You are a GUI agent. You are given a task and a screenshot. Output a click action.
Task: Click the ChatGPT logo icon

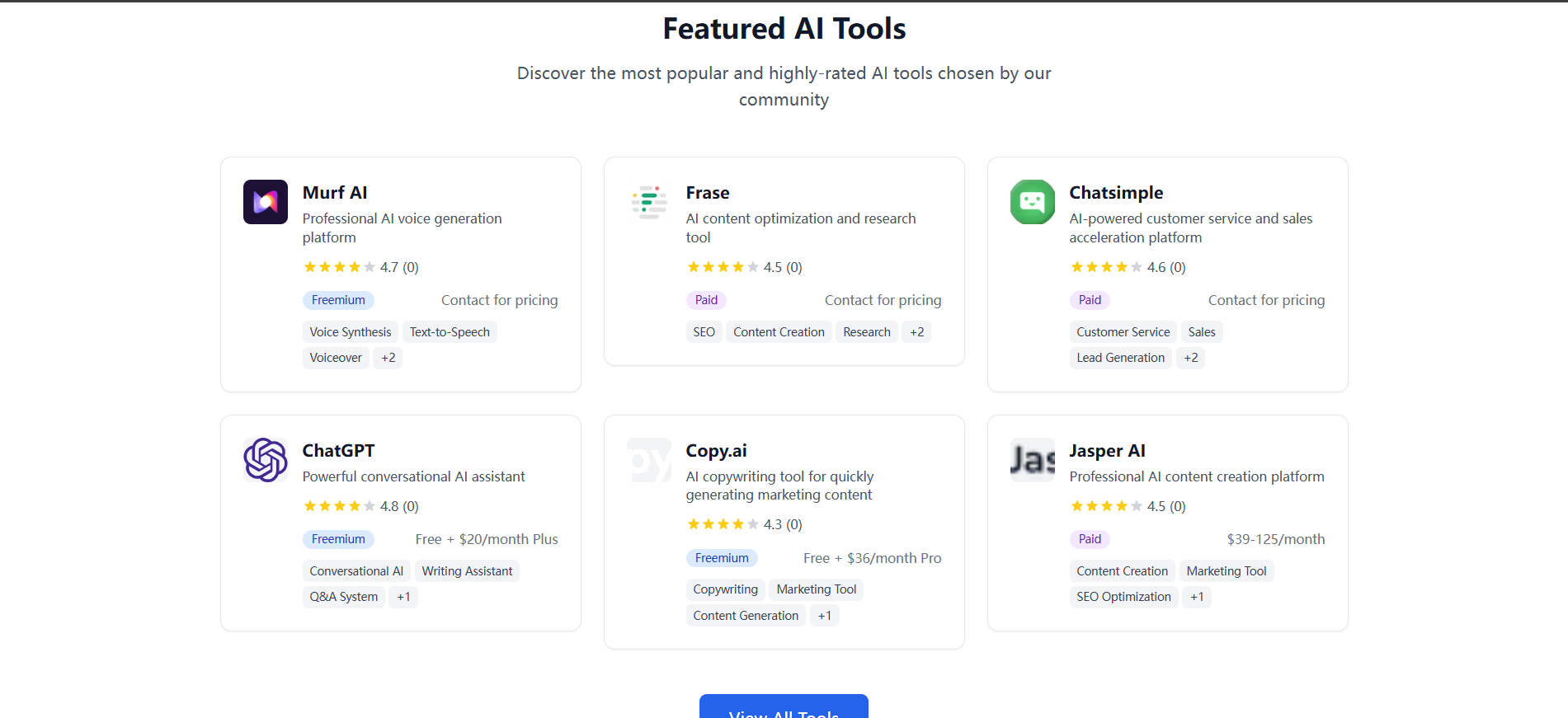(x=266, y=460)
